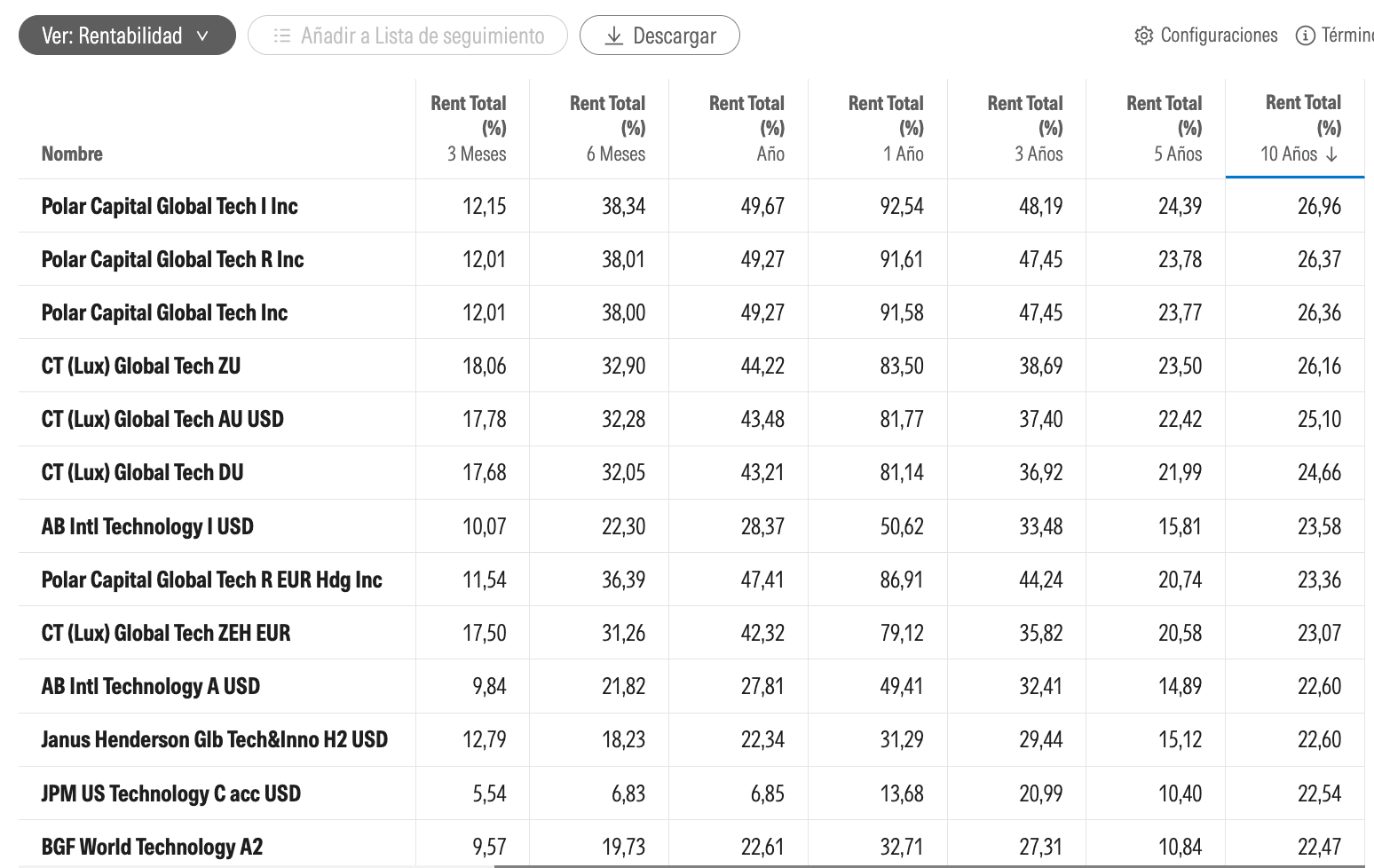The width and height of the screenshot is (1374, 868).
Task: Click the Descargar button
Action: 659,36
